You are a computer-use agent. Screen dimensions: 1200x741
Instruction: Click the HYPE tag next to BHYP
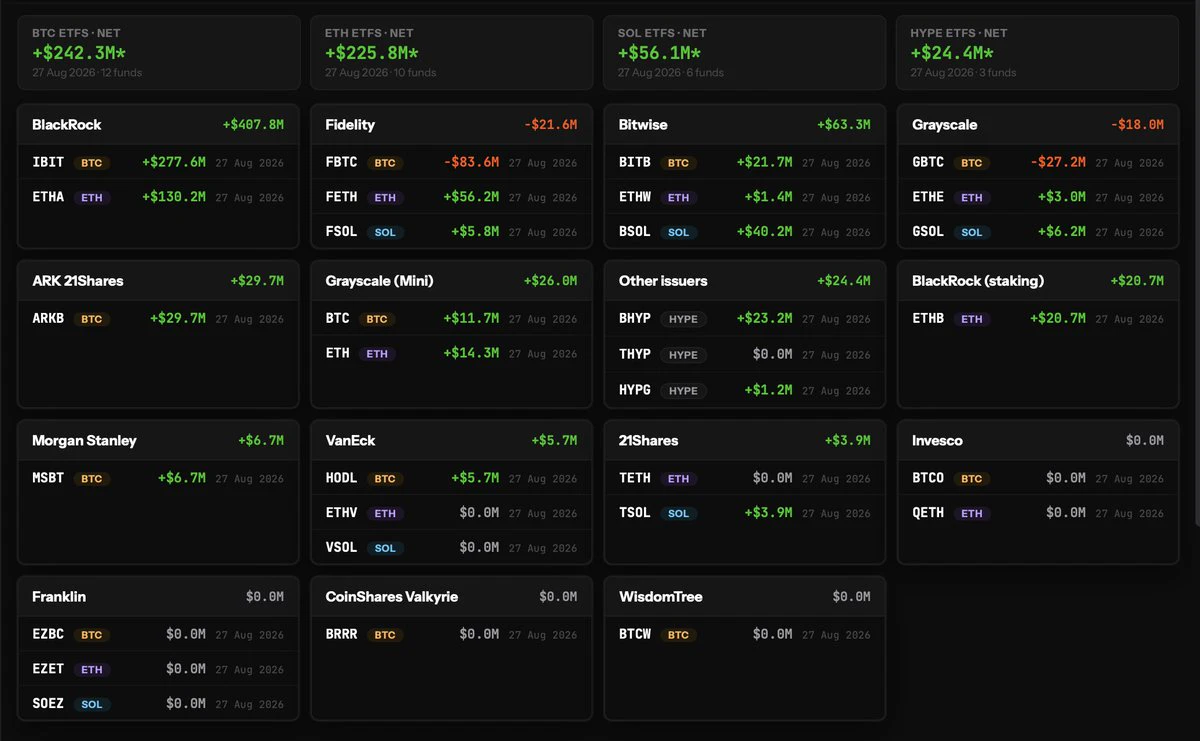[684, 319]
